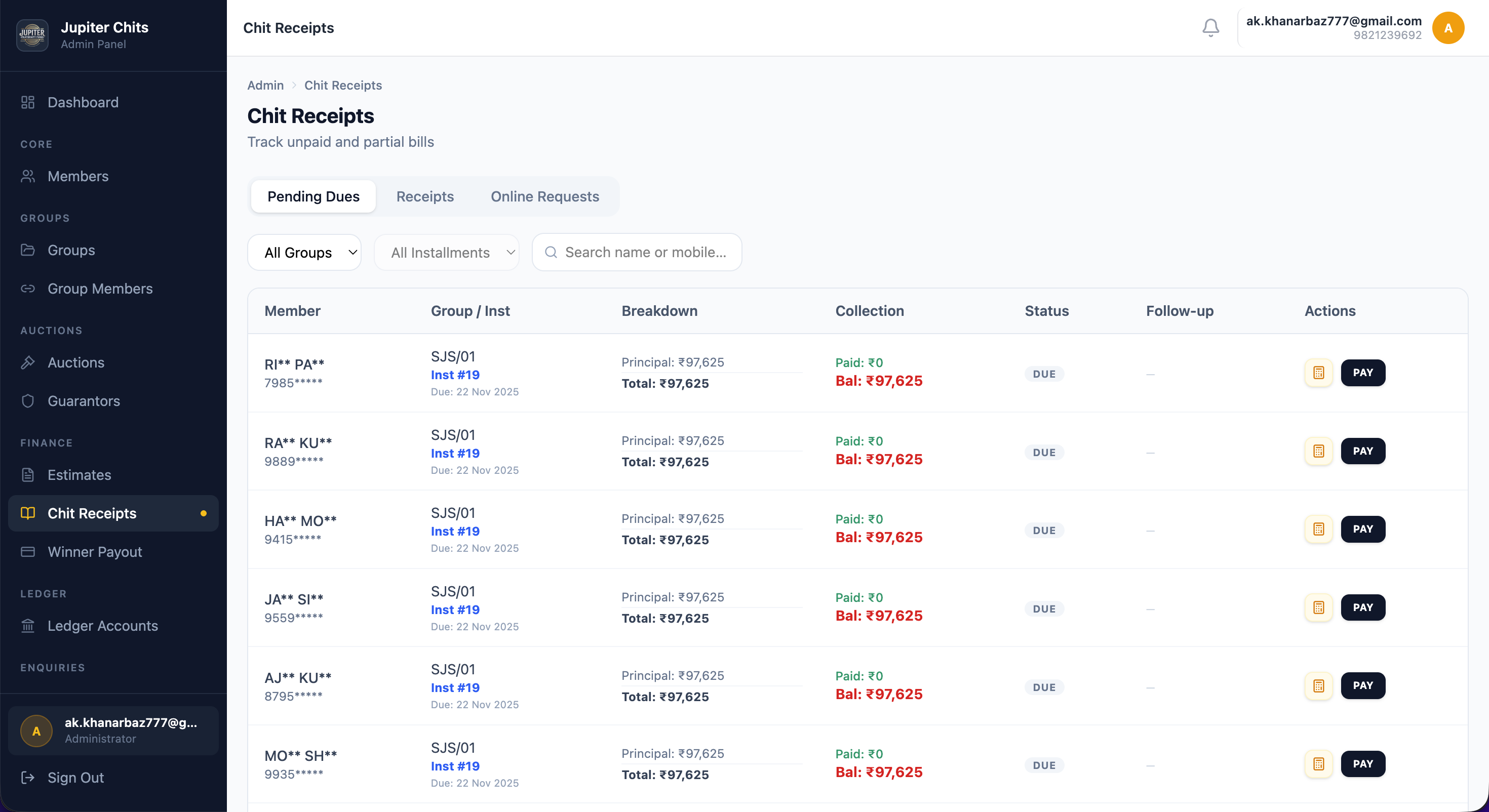Open receipt icon for HA** MO** row

pos(1318,530)
